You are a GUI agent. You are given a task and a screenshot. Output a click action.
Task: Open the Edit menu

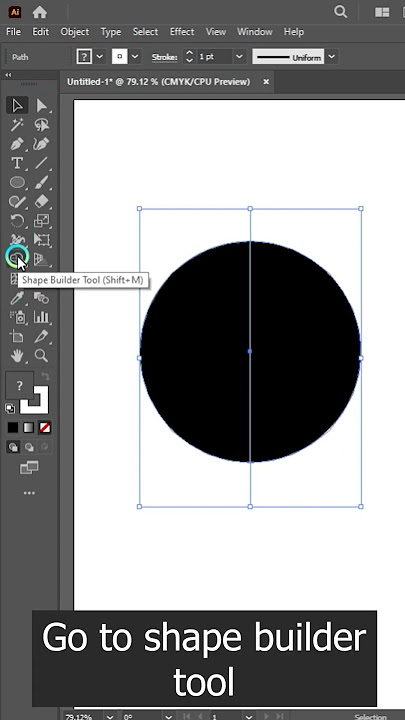(40, 32)
